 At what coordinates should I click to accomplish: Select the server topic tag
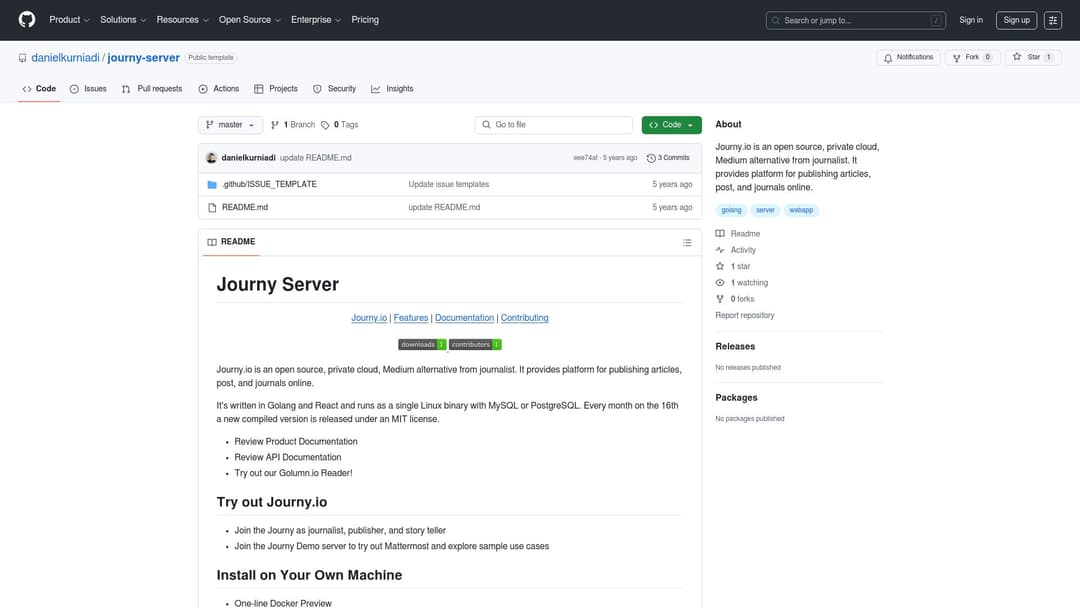pos(765,210)
